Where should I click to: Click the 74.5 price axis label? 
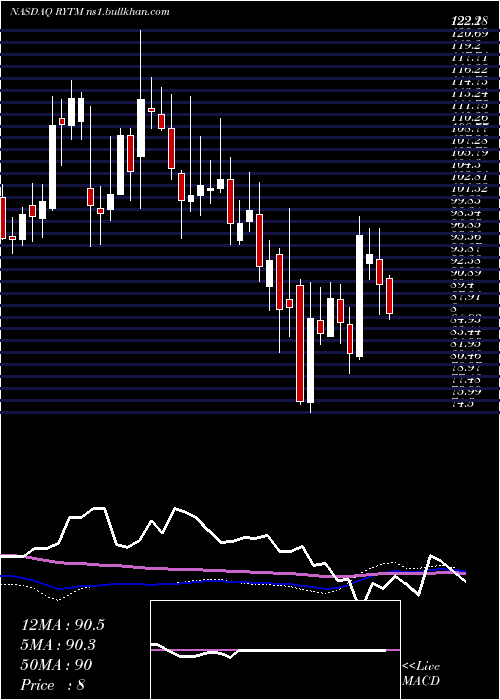point(462,404)
